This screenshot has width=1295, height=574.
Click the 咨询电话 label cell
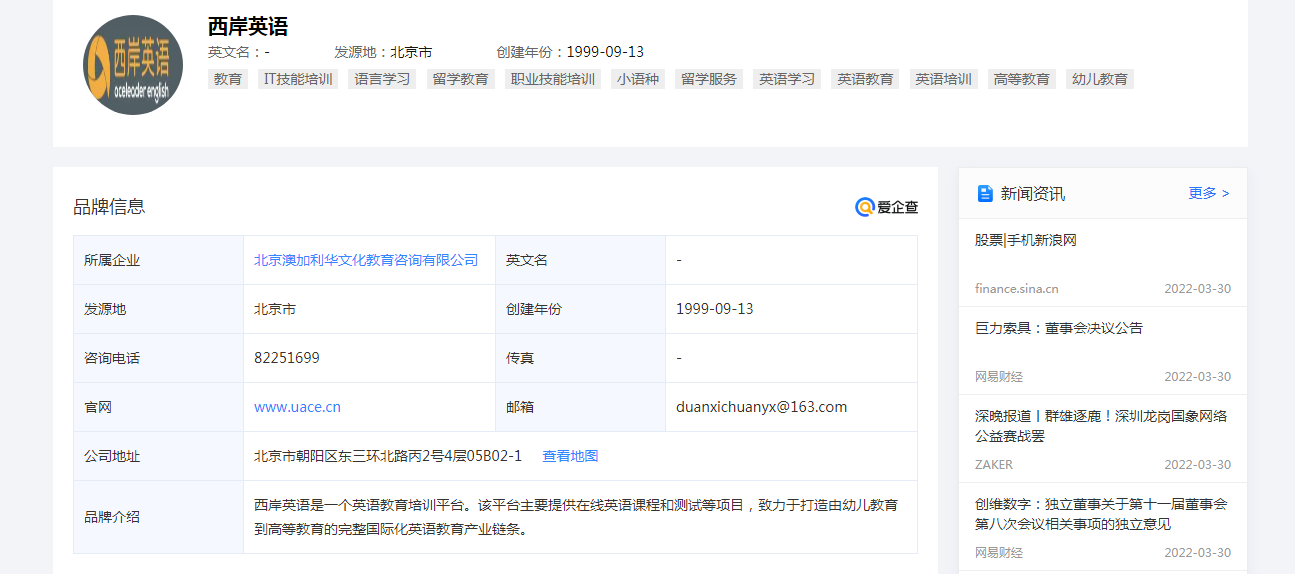pos(158,358)
